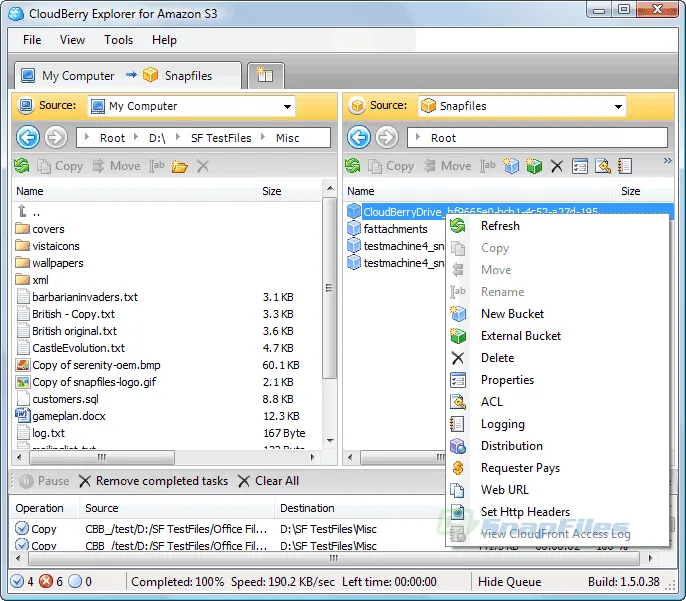
Task: Click left pane vertical scrollbar thumb
Action: coord(329,287)
